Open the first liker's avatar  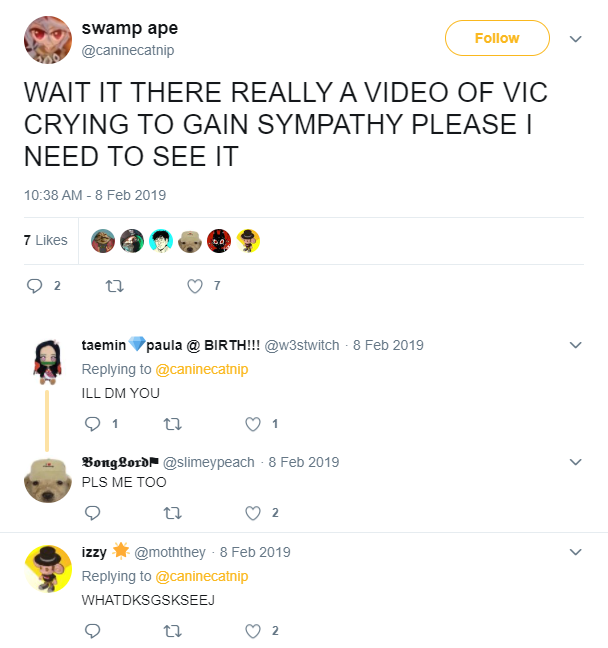pyautogui.click(x=103, y=241)
